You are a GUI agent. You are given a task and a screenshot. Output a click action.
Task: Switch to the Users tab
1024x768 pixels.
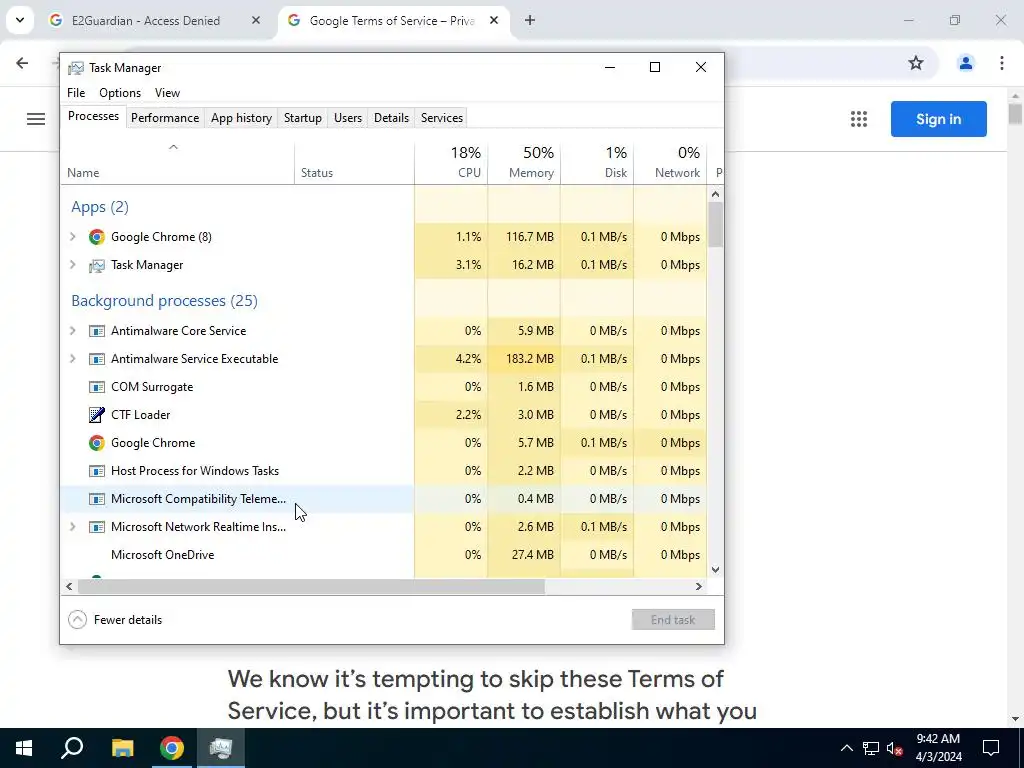click(x=347, y=118)
